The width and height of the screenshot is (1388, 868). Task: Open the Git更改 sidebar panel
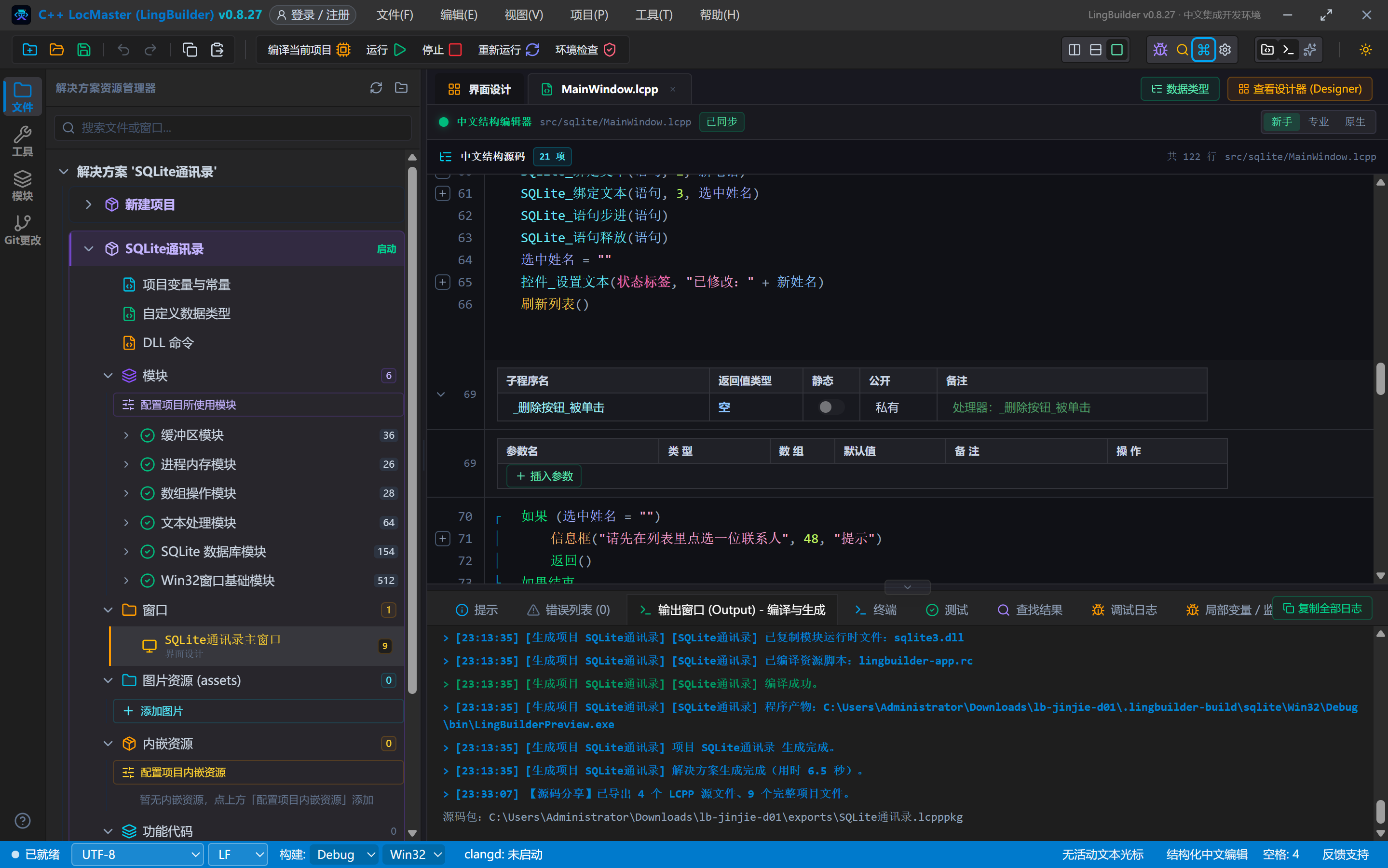(x=22, y=230)
